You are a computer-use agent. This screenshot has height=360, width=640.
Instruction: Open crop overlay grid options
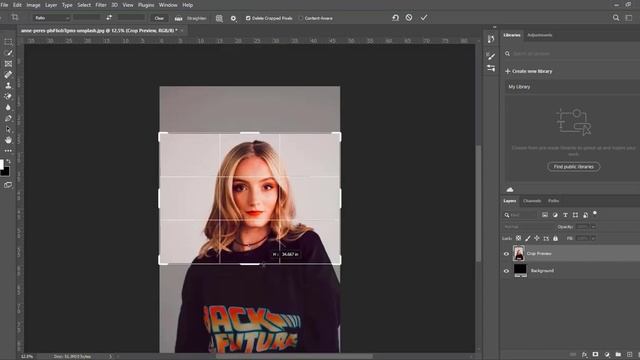[219, 18]
